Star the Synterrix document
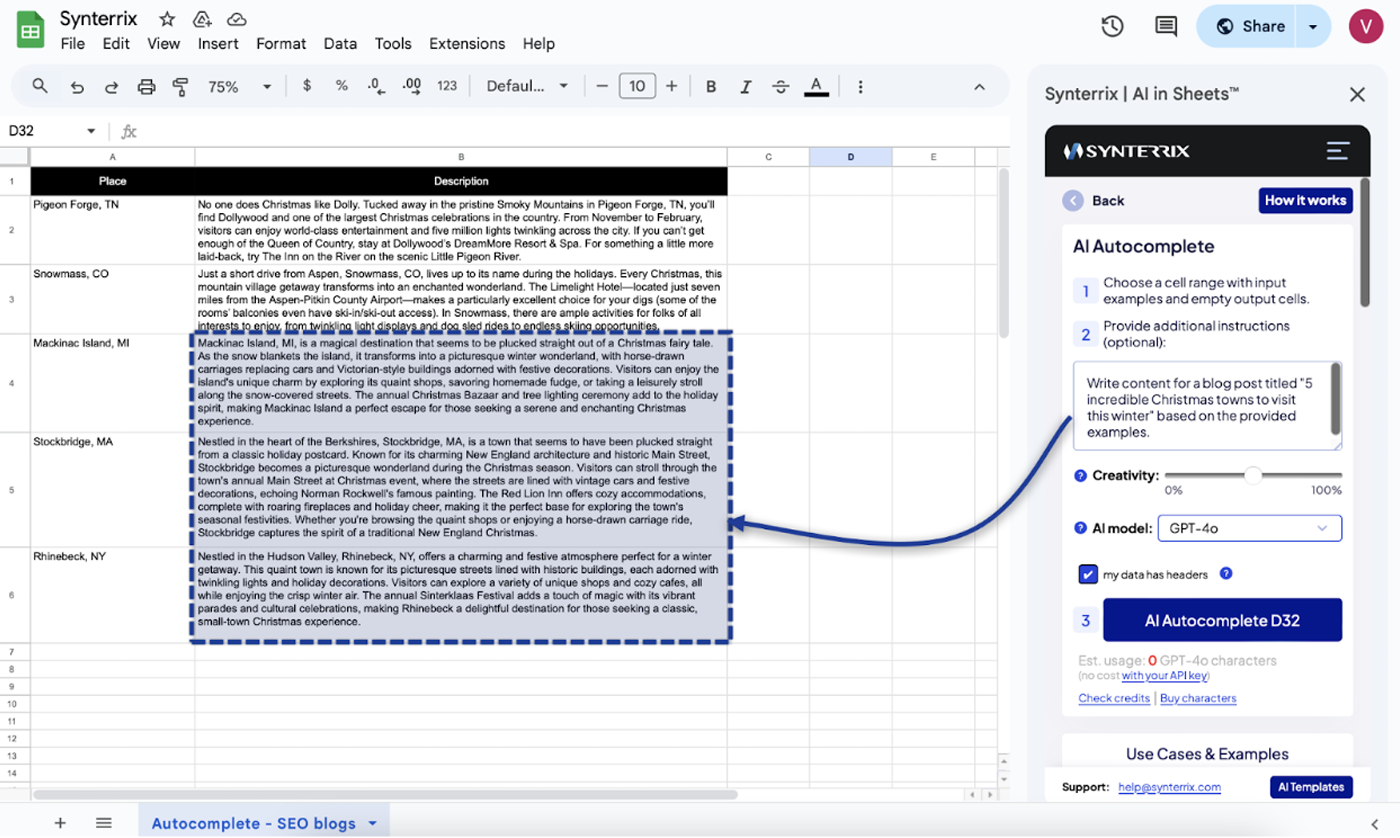 (x=167, y=19)
